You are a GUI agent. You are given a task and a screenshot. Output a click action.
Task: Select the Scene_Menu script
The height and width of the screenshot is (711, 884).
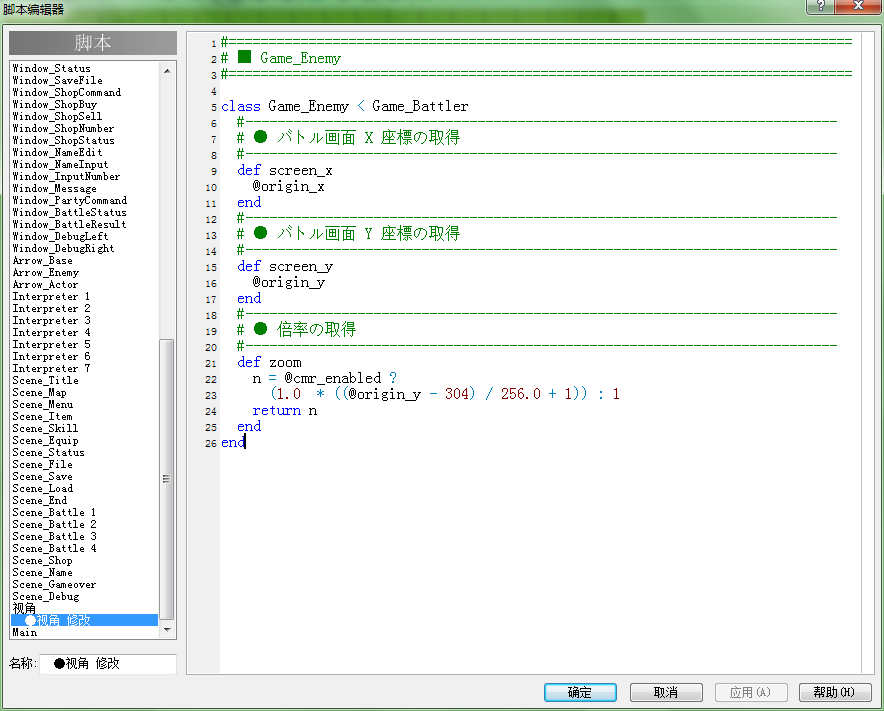pyautogui.click(x=42, y=404)
